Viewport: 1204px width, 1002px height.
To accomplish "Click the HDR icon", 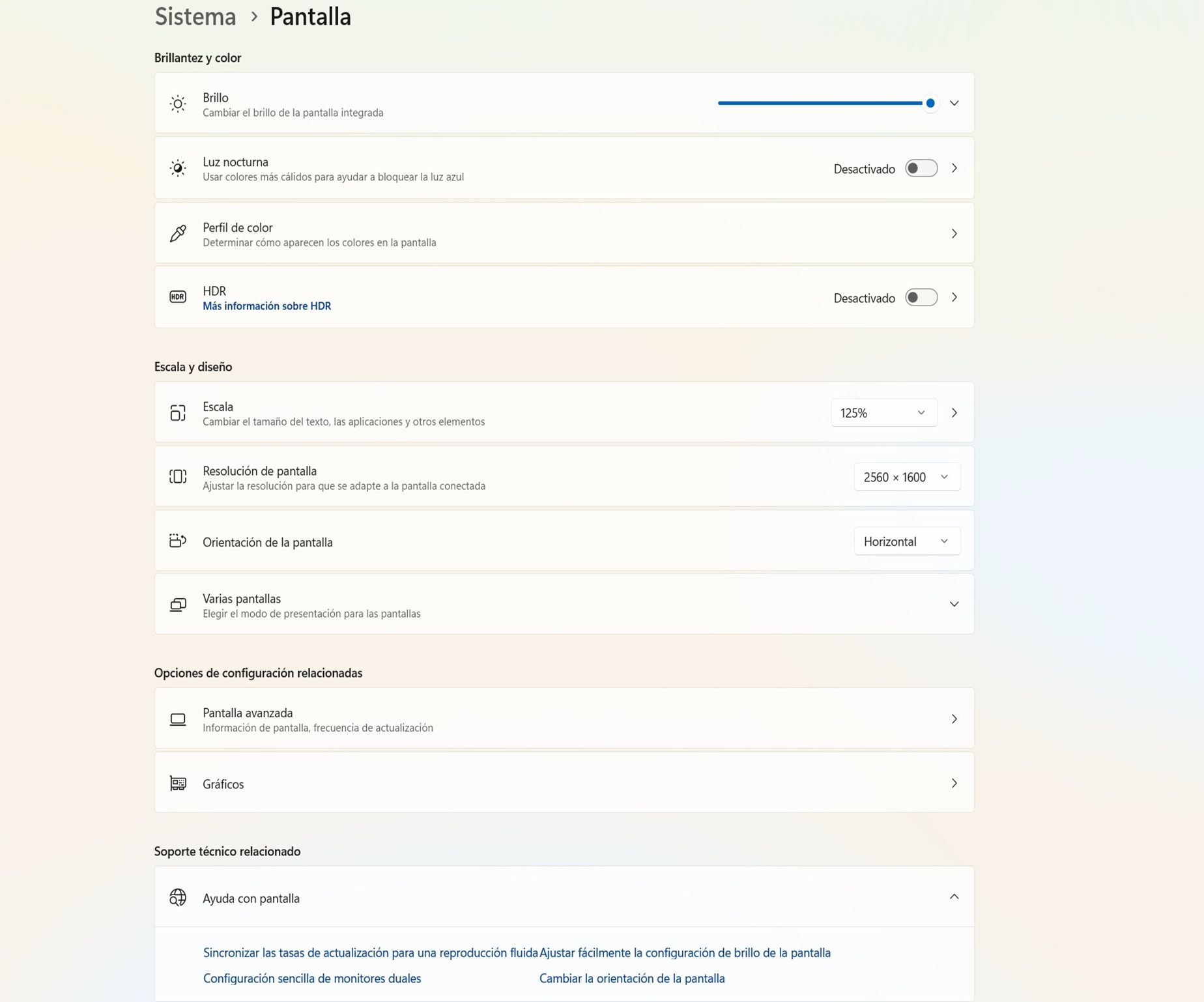I will (x=177, y=296).
